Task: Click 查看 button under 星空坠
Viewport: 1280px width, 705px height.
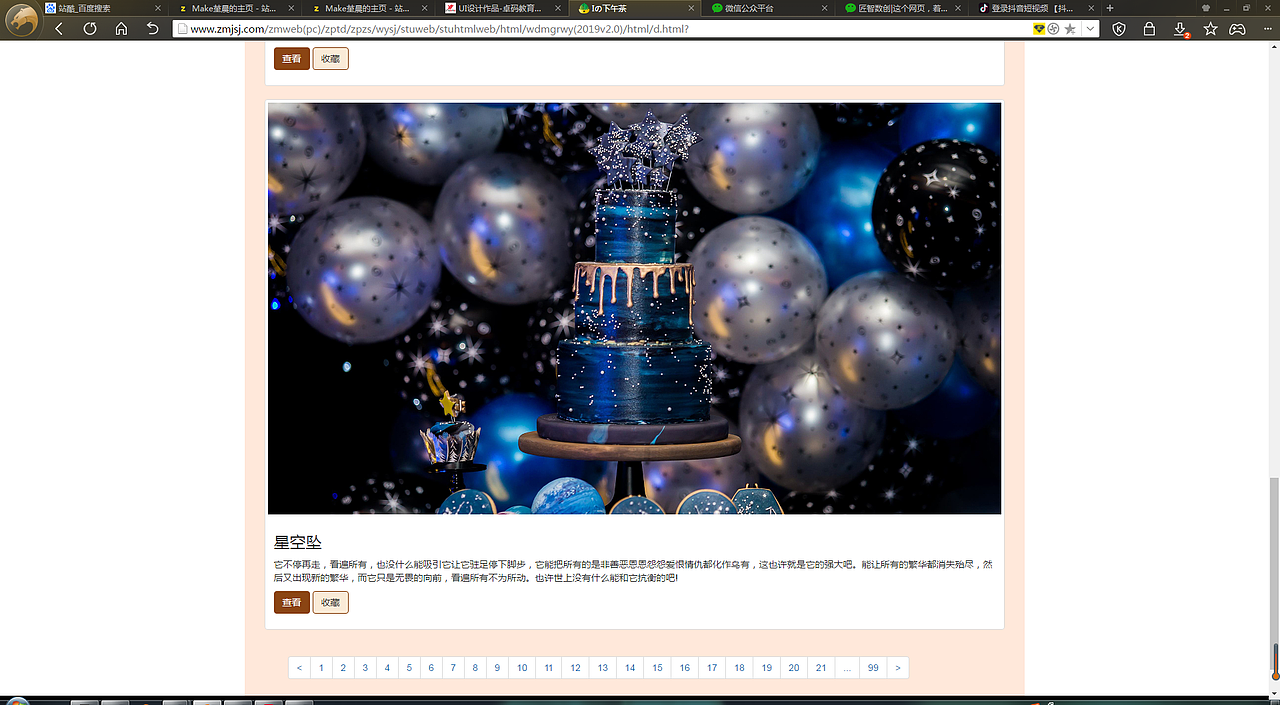Action: (x=292, y=603)
